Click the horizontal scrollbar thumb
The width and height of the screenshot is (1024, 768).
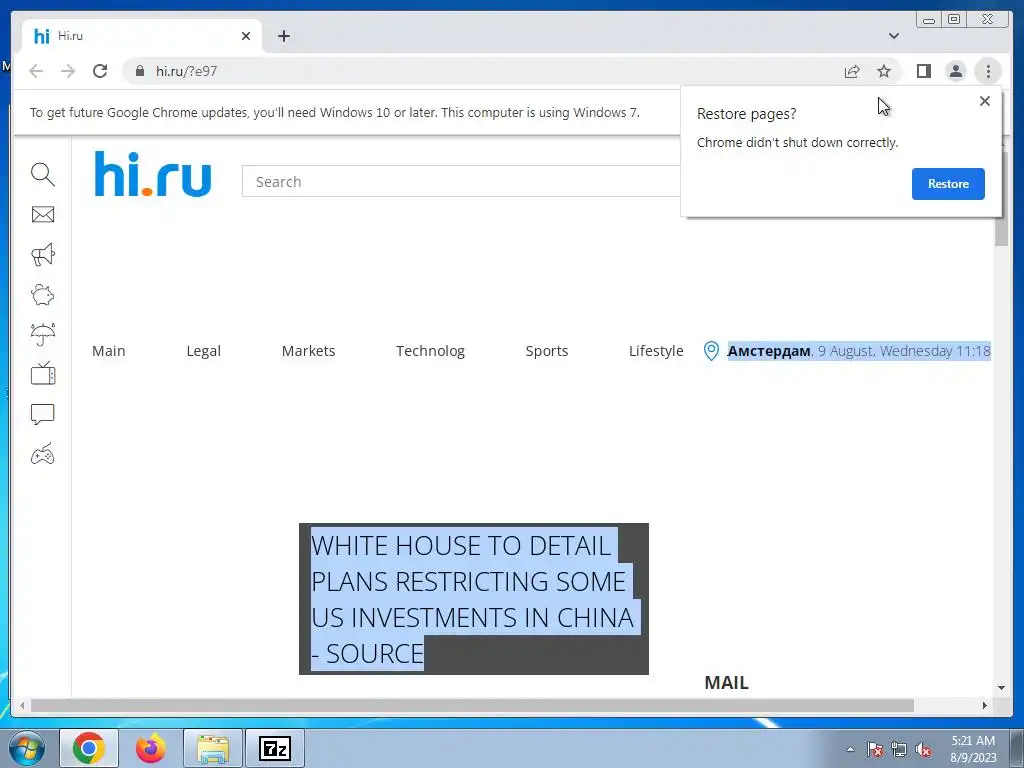pyautogui.click(x=472, y=705)
